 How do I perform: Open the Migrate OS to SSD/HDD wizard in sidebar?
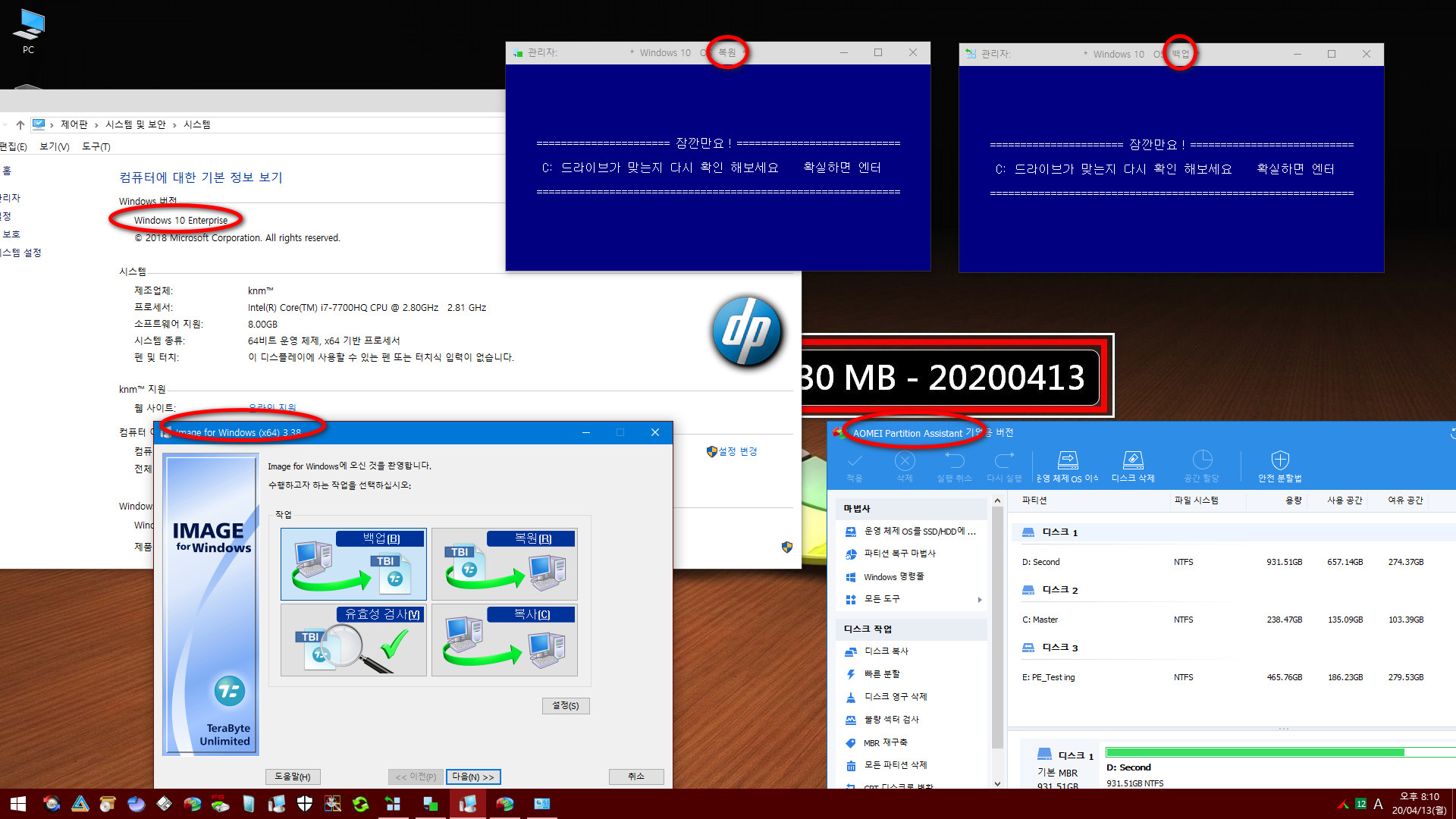coord(912,531)
